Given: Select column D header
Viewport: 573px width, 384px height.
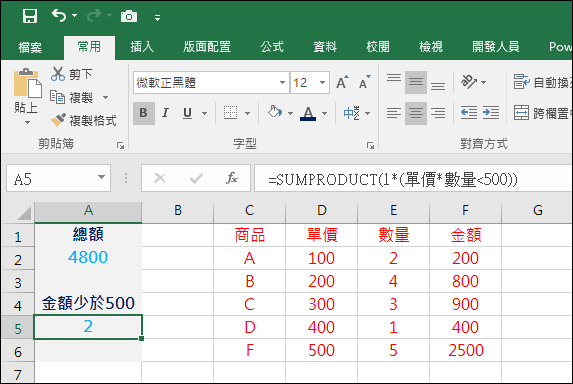Looking at the screenshot, I should point(322,211).
